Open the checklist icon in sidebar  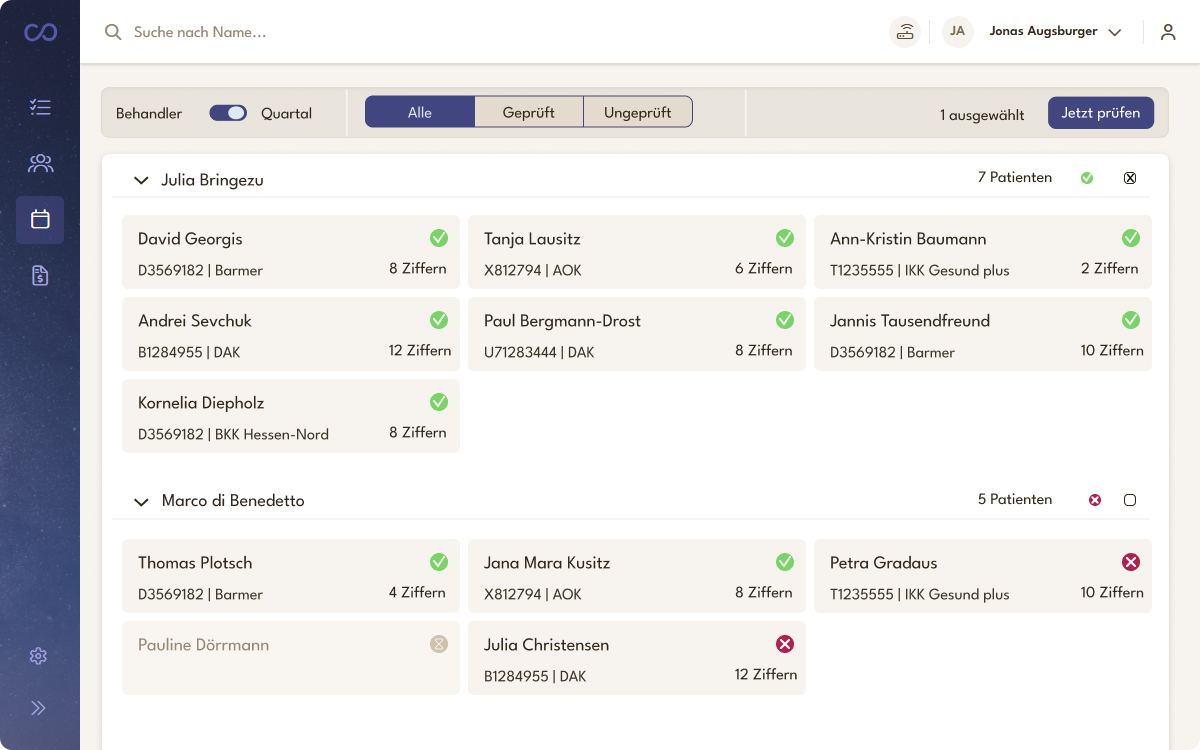pyautogui.click(x=40, y=107)
